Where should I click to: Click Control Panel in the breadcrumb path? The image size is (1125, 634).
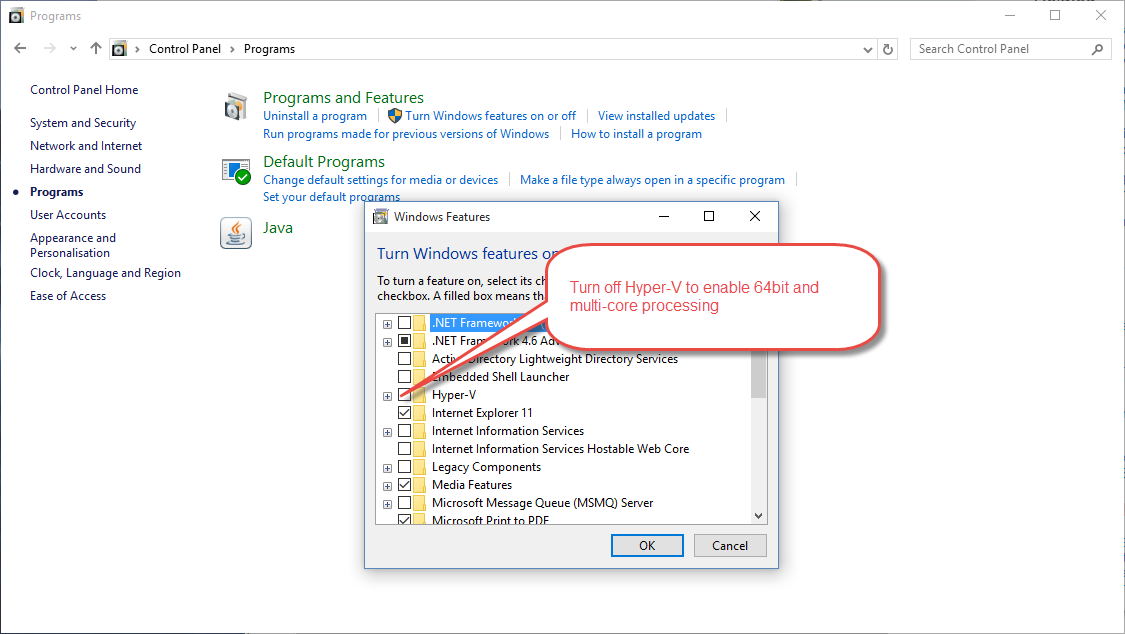185,49
